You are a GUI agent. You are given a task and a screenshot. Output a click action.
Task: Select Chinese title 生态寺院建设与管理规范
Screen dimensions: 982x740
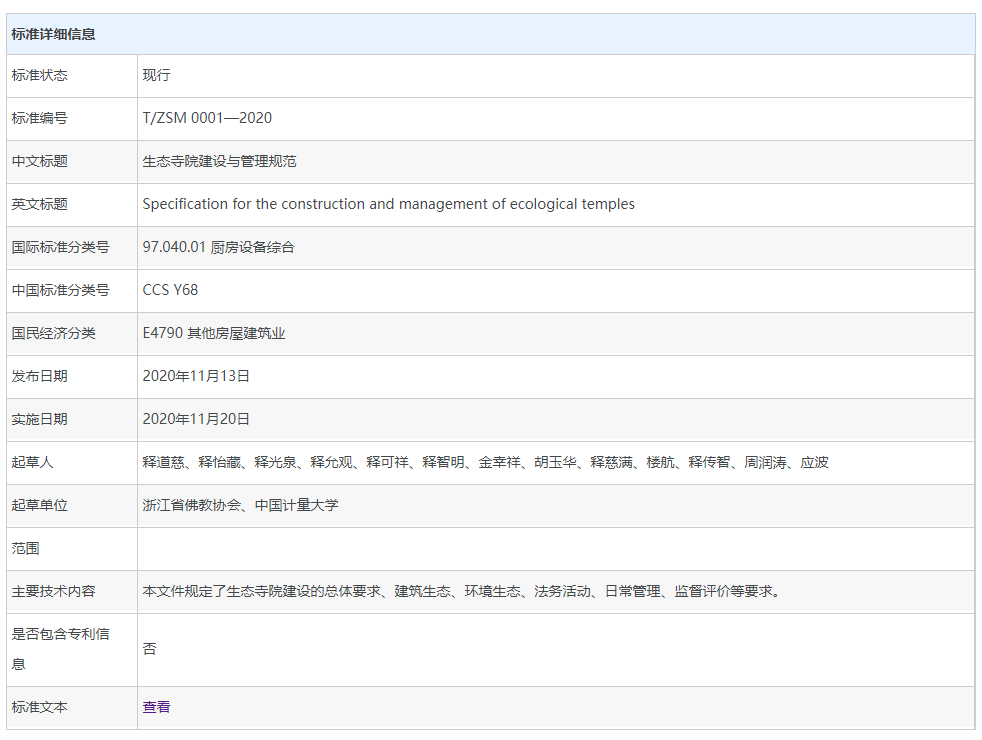pyautogui.click(x=219, y=162)
